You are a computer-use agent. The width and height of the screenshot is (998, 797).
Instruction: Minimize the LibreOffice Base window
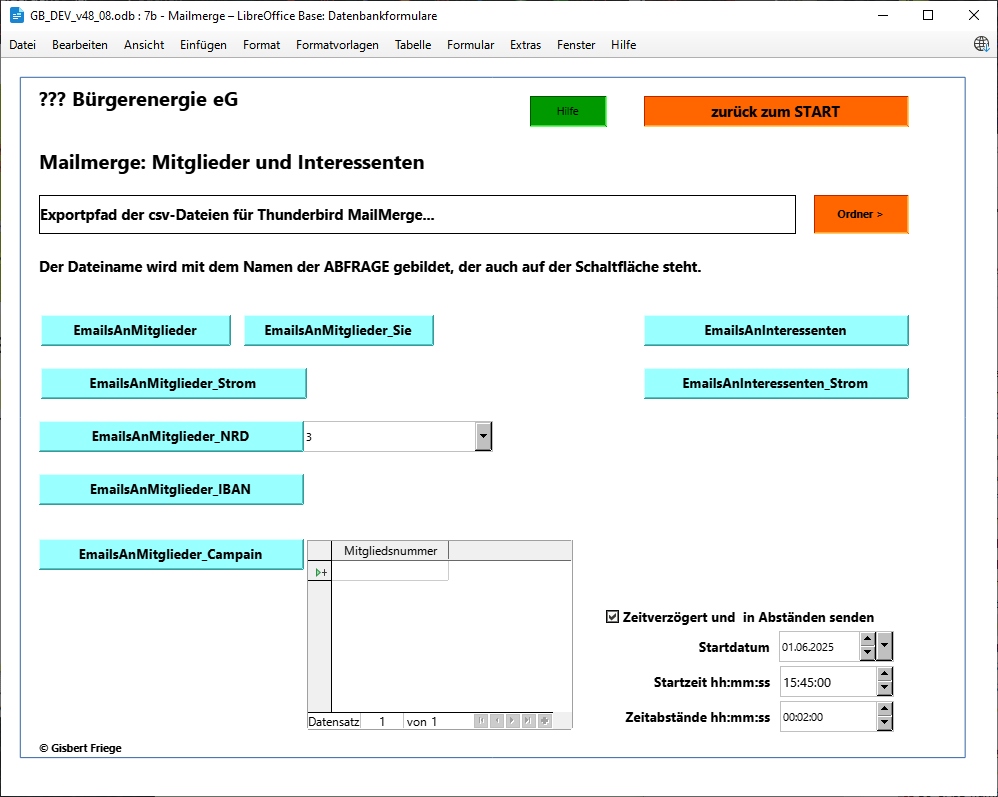pos(883,15)
